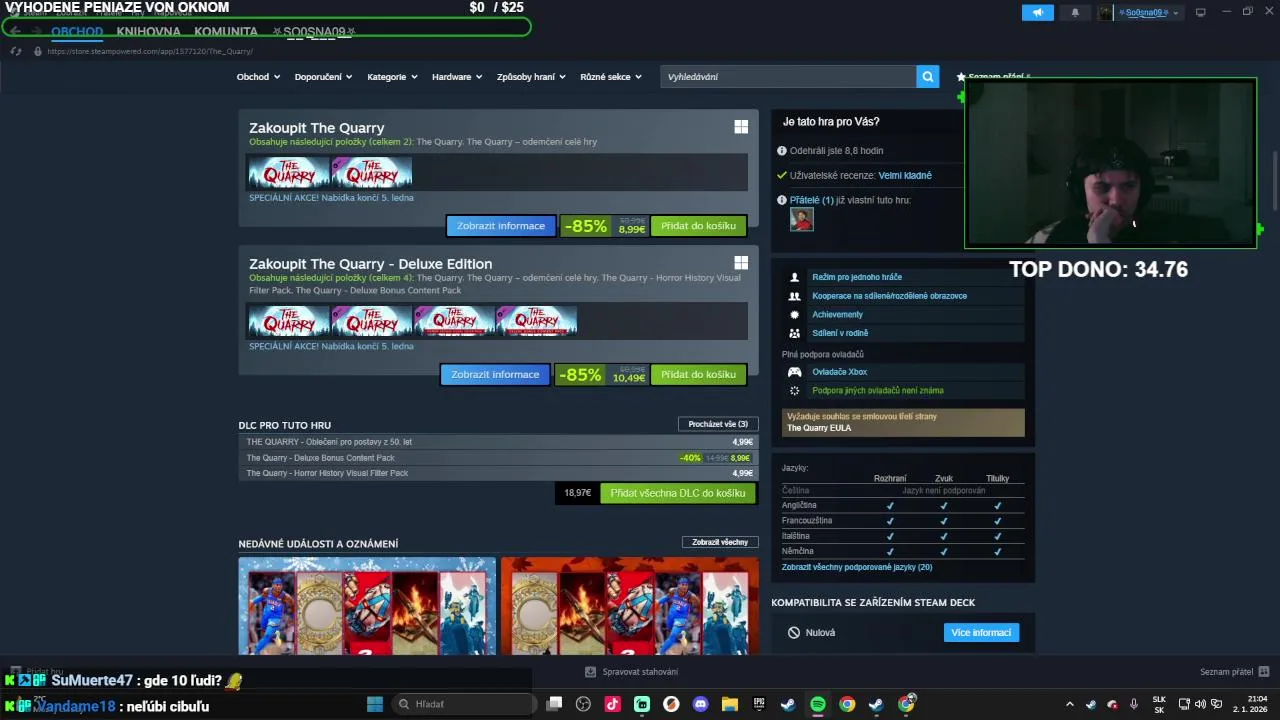This screenshot has height=720, width=1280.
Task: Switch to the KNIHOVNA tab
Action: [148, 32]
